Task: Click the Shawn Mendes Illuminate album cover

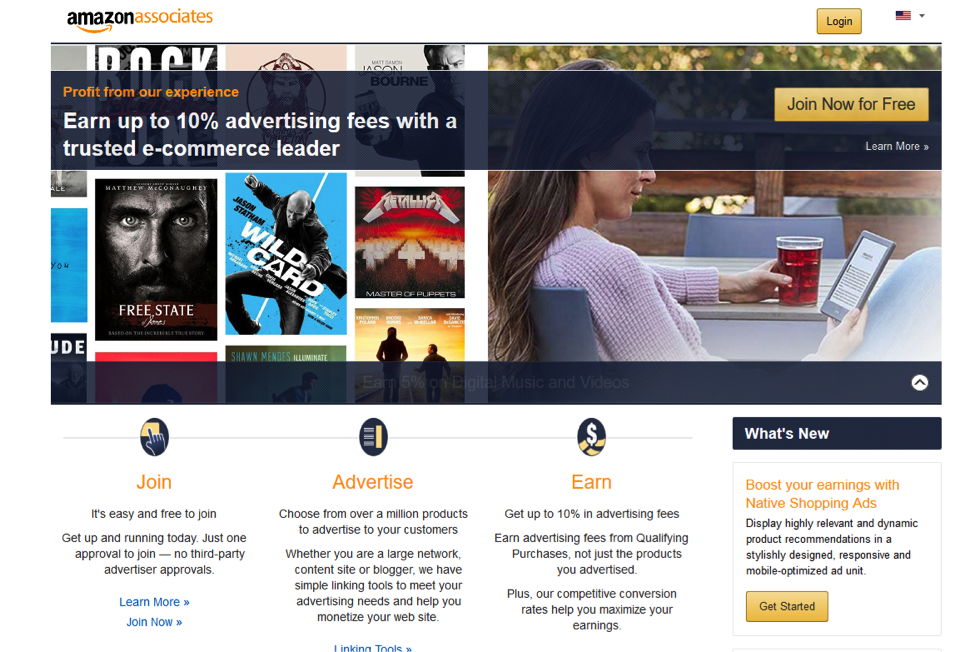Action: (286, 374)
